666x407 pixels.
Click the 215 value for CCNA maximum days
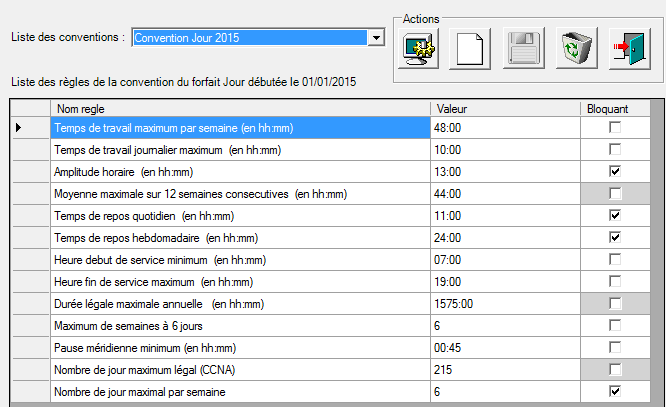(x=505, y=369)
